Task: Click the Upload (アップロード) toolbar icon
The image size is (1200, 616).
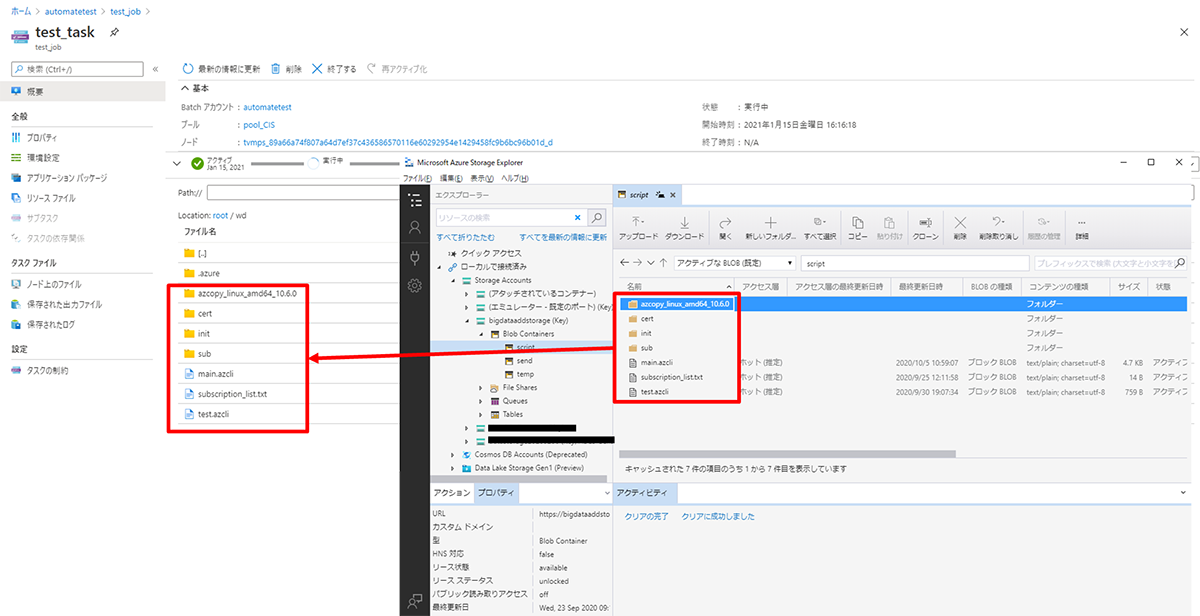Action: [638, 228]
